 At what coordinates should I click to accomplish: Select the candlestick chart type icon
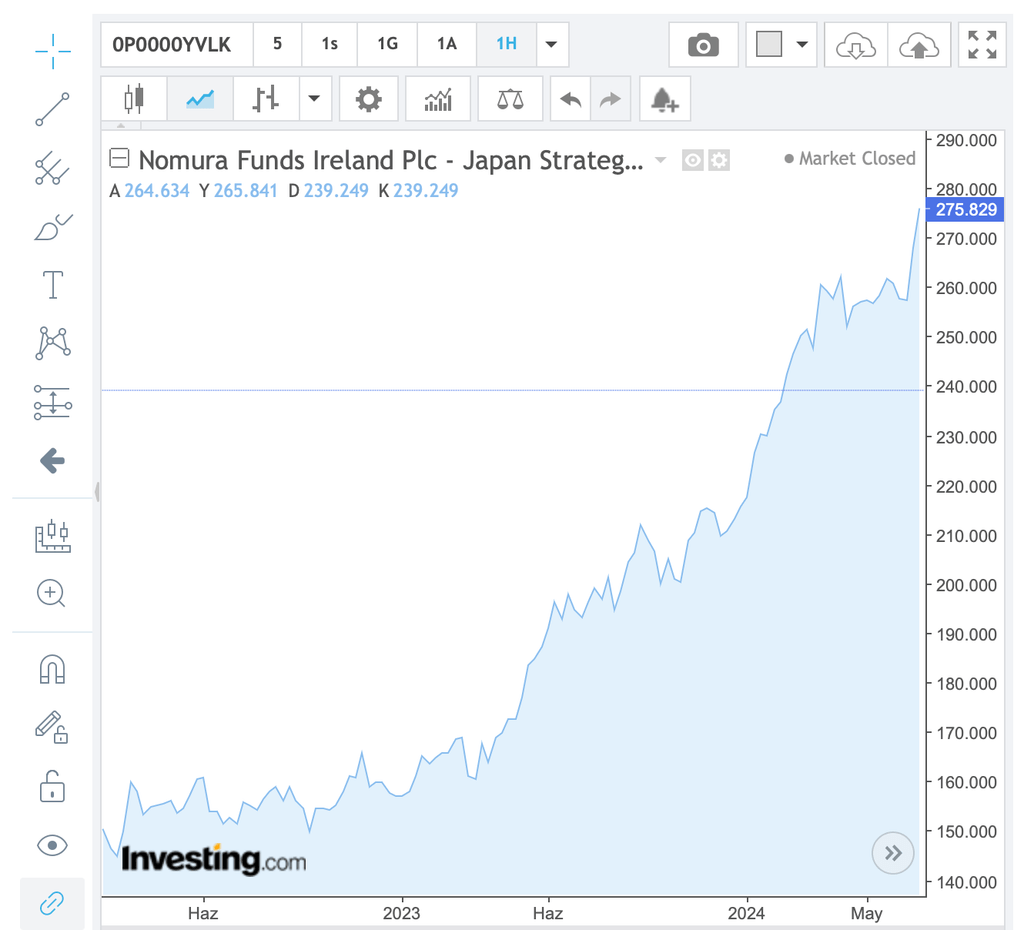pos(136,98)
